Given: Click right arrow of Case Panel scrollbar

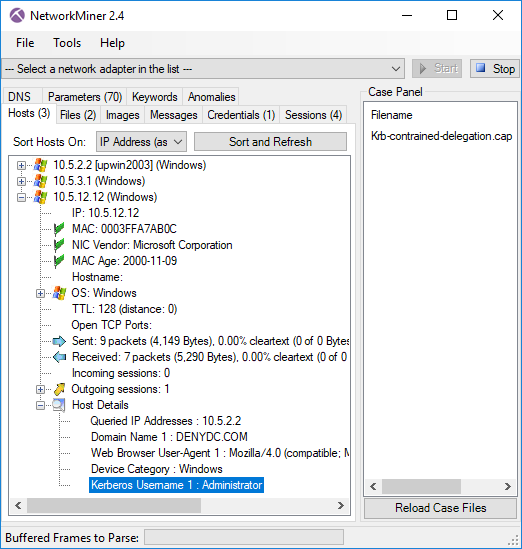Looking at the screenshot, I should 508,486.
